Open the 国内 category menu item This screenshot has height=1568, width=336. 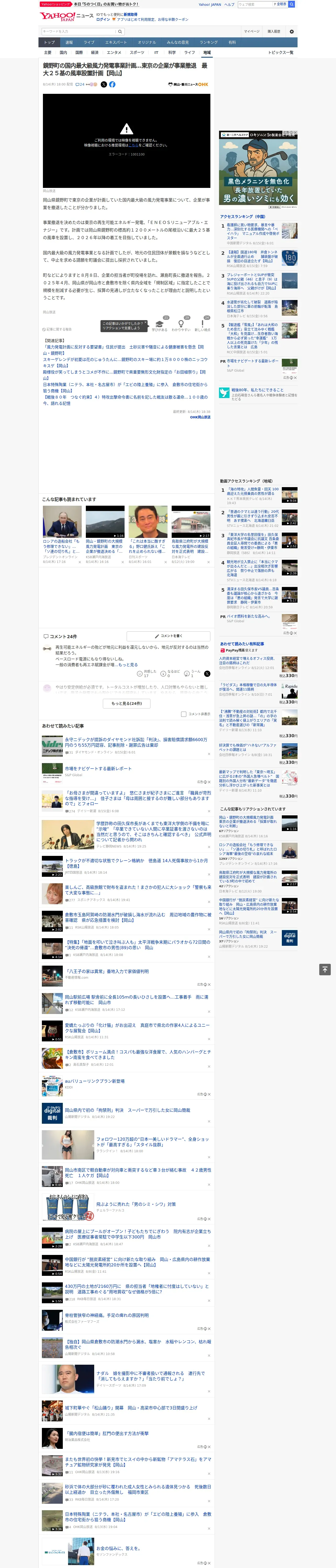(x=63, y=52)
